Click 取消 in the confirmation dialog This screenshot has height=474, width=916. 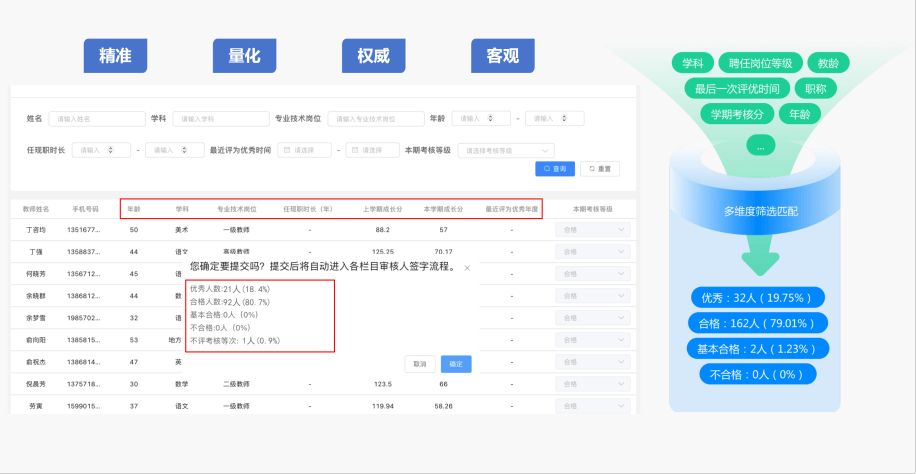pos(420,363)
